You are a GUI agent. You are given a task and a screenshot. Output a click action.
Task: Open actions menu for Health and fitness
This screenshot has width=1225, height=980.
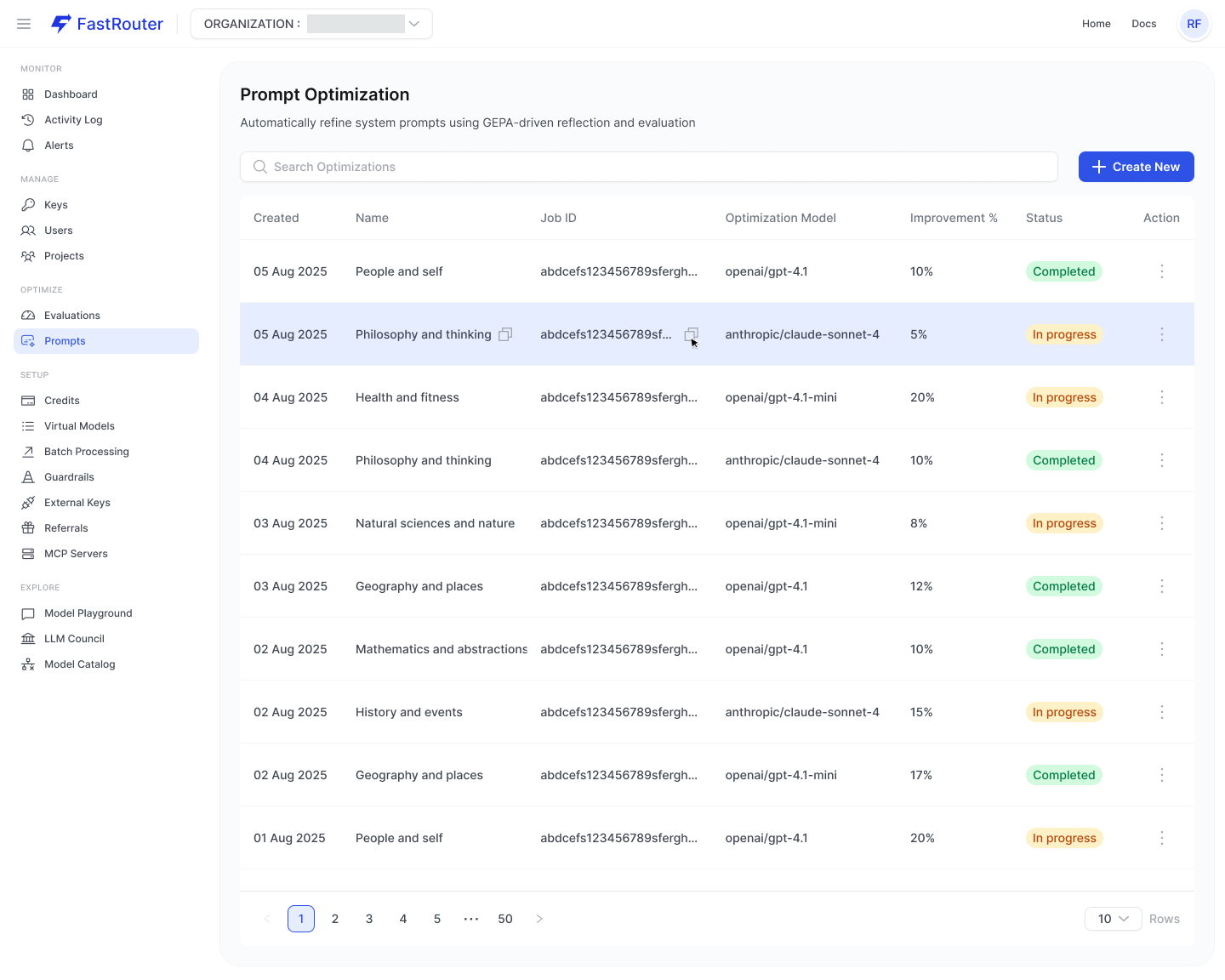[1162, 397]
